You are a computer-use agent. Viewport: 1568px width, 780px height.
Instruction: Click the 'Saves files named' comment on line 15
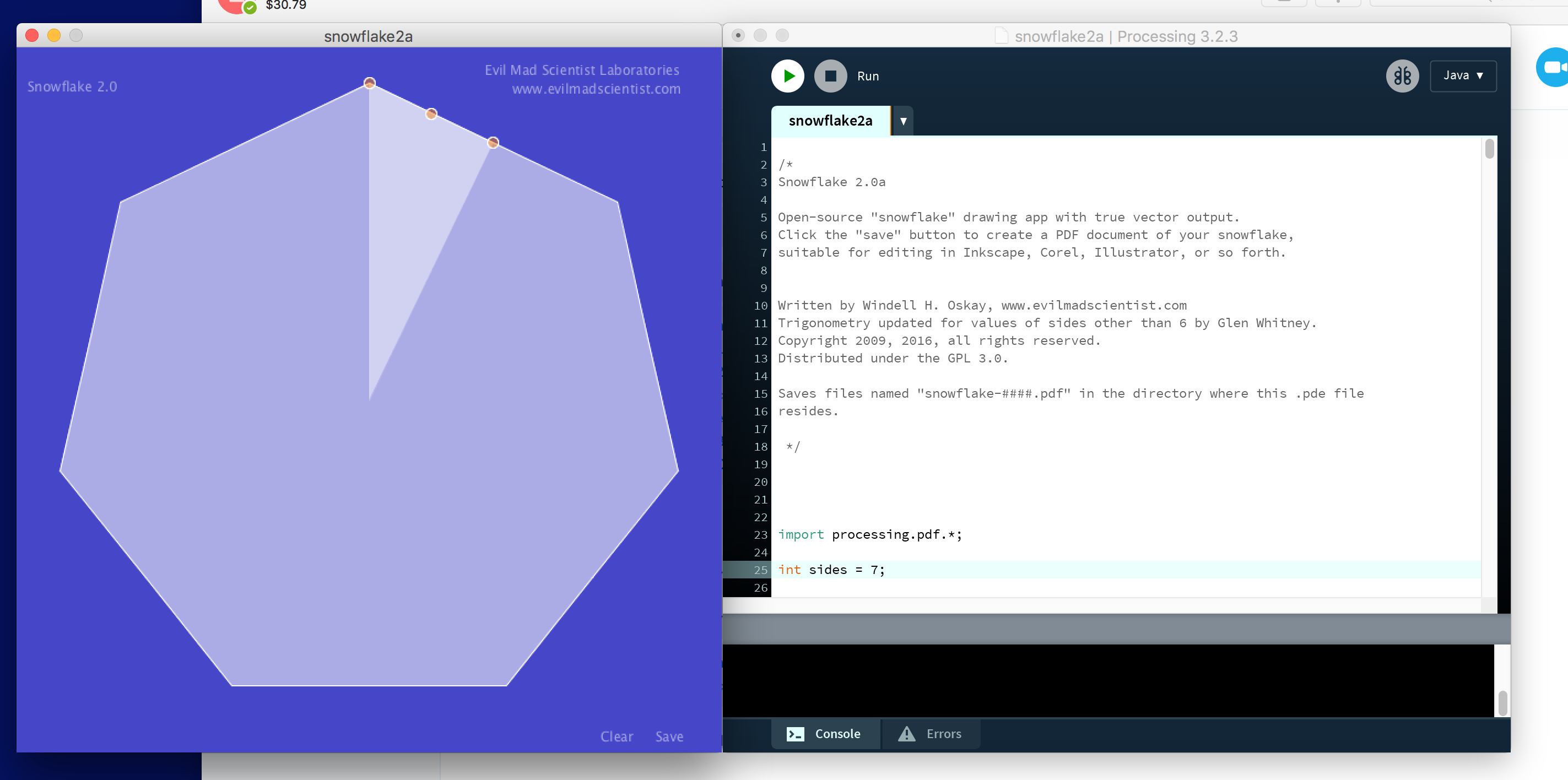click(1070, 394)
